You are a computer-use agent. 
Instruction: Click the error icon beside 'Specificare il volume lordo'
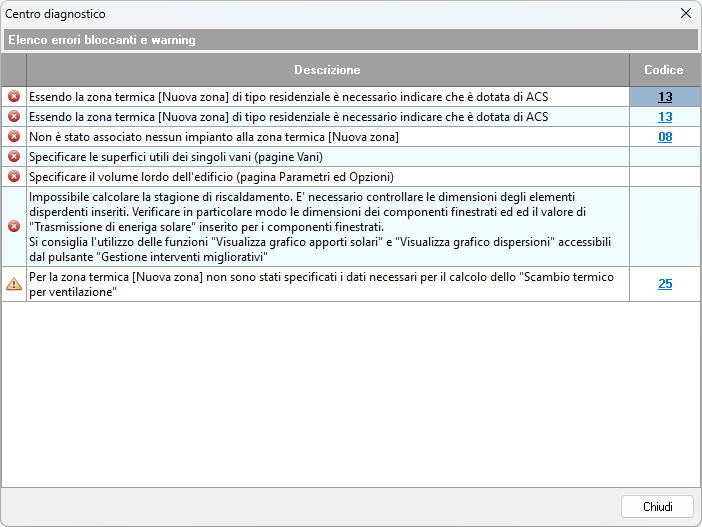tap(14, 177)
